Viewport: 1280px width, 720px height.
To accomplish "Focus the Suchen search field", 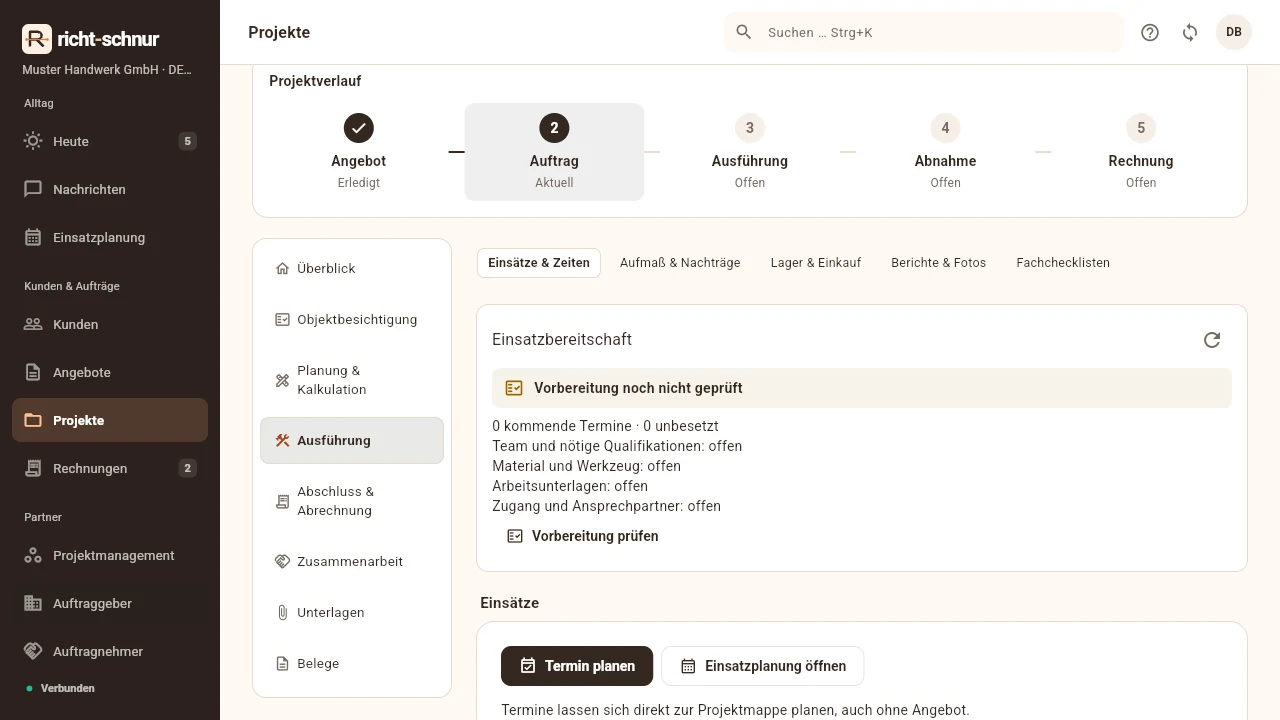I will tap(924, 32).
